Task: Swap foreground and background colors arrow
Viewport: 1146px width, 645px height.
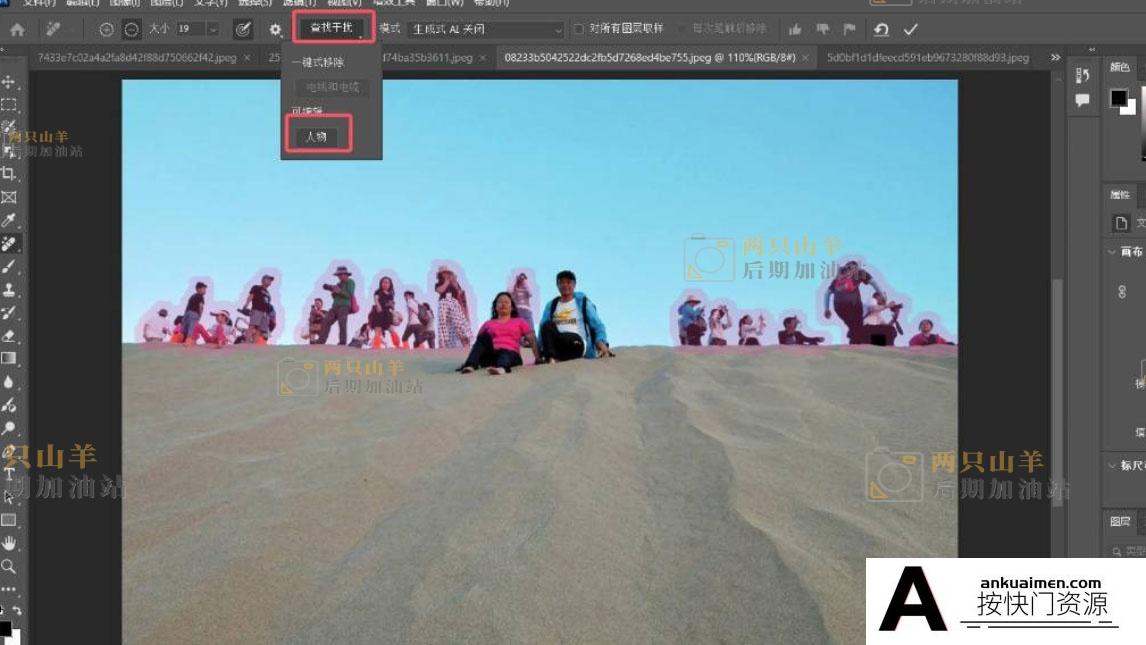Action: (16, 611)
